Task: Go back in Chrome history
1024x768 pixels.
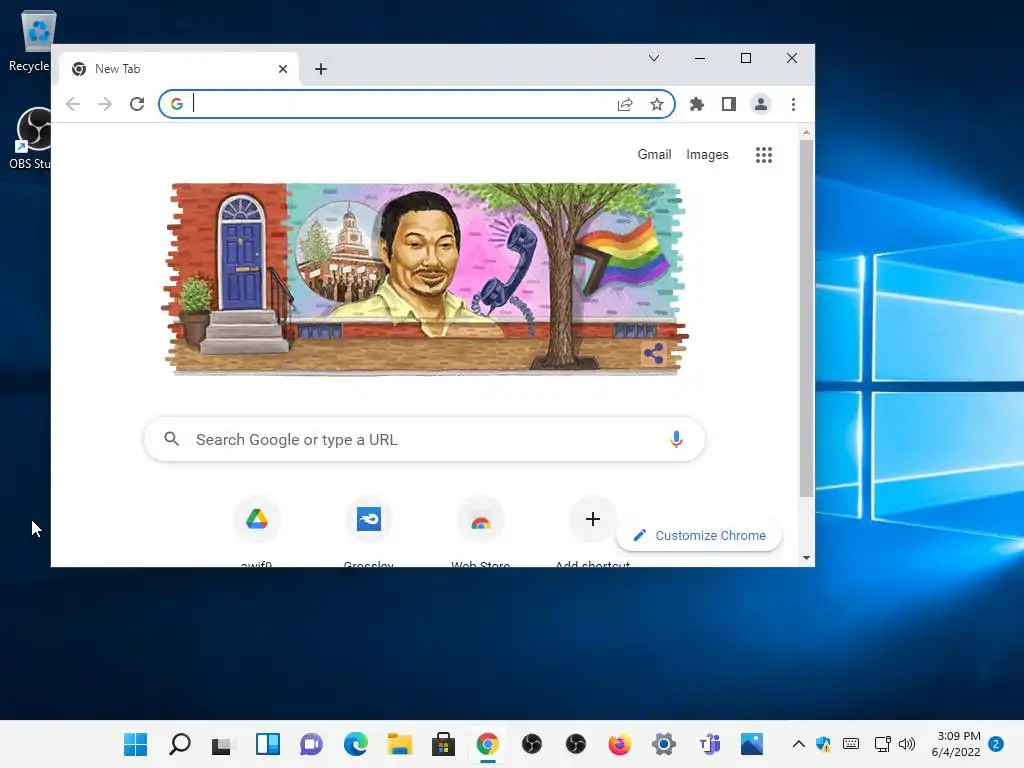Action: click(73, 104)
